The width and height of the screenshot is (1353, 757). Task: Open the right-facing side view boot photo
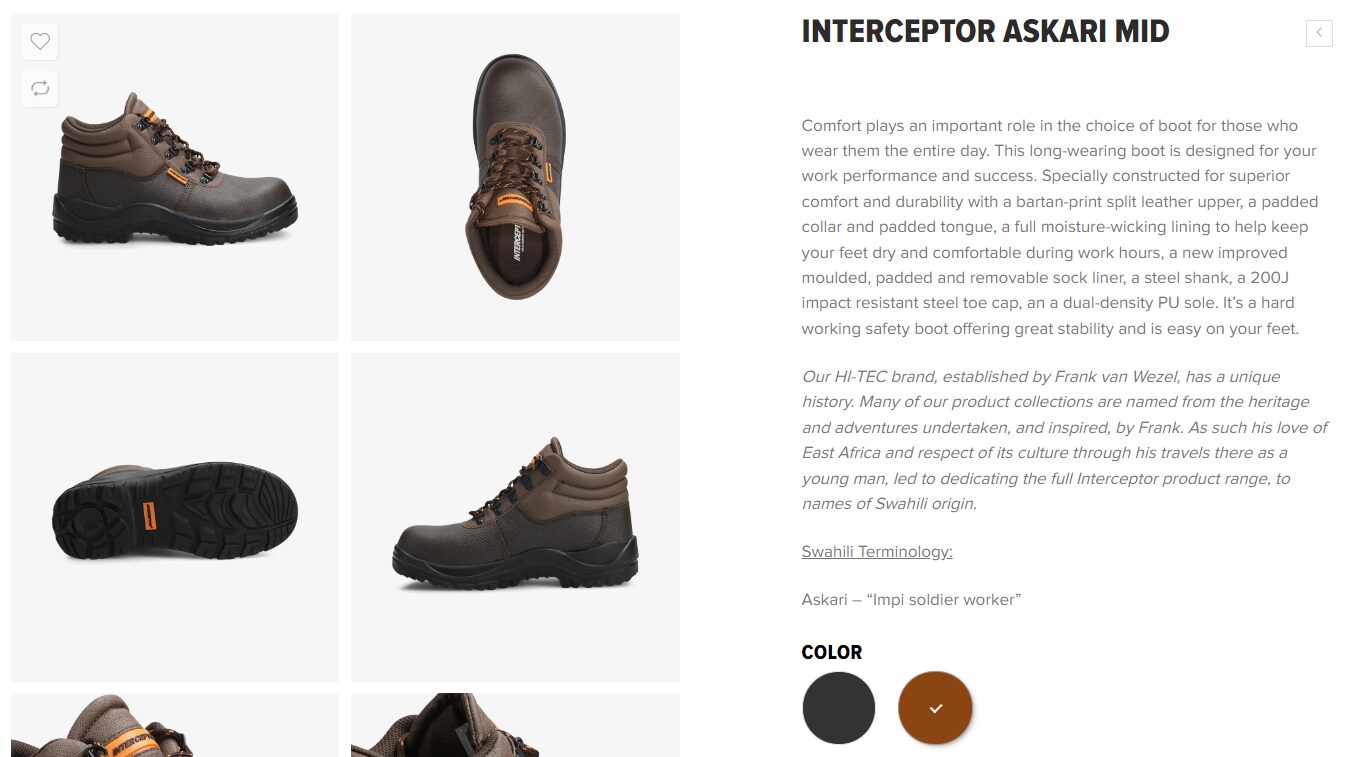click(515, 516)
